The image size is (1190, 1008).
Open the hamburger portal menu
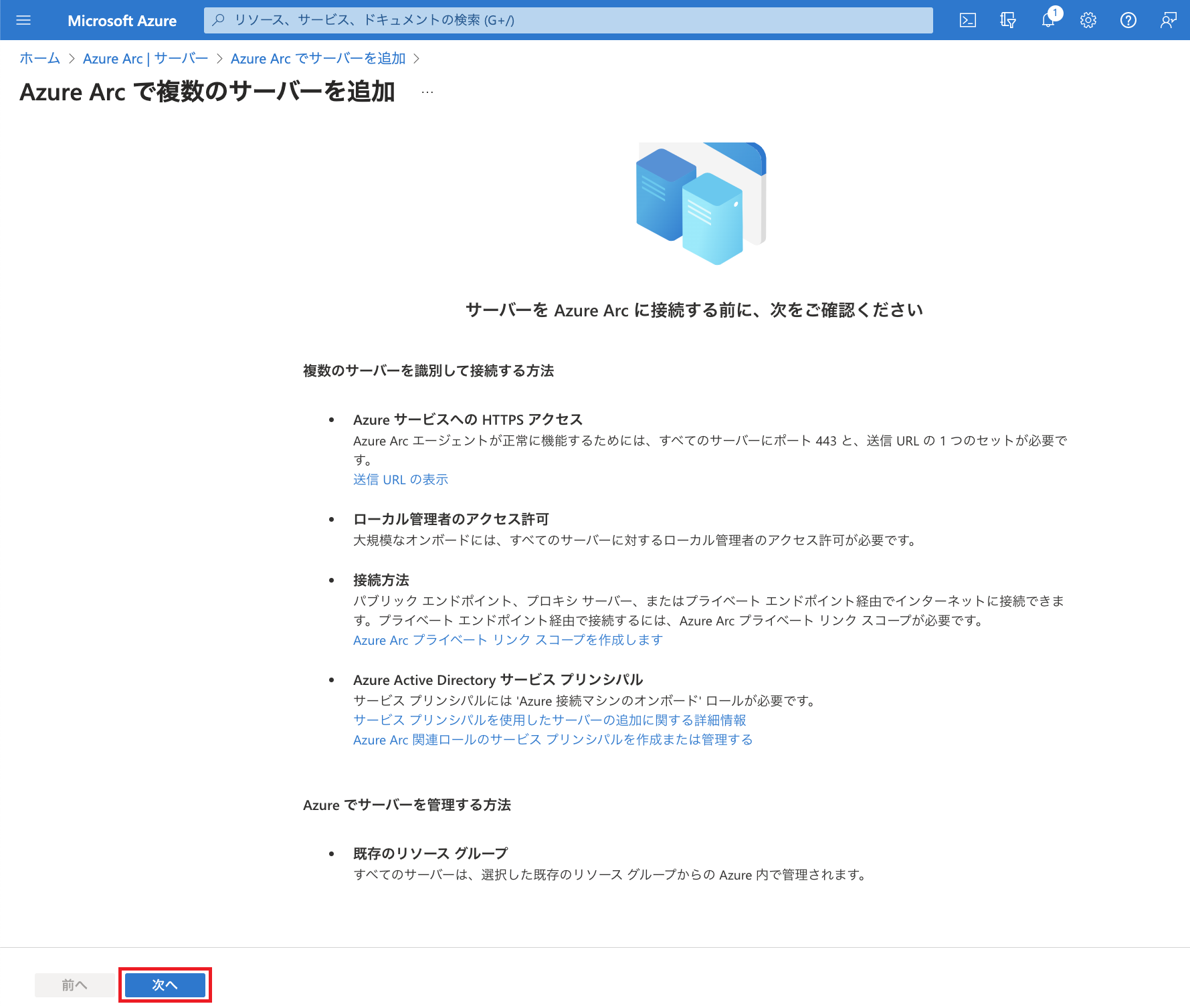coord(23,20)
